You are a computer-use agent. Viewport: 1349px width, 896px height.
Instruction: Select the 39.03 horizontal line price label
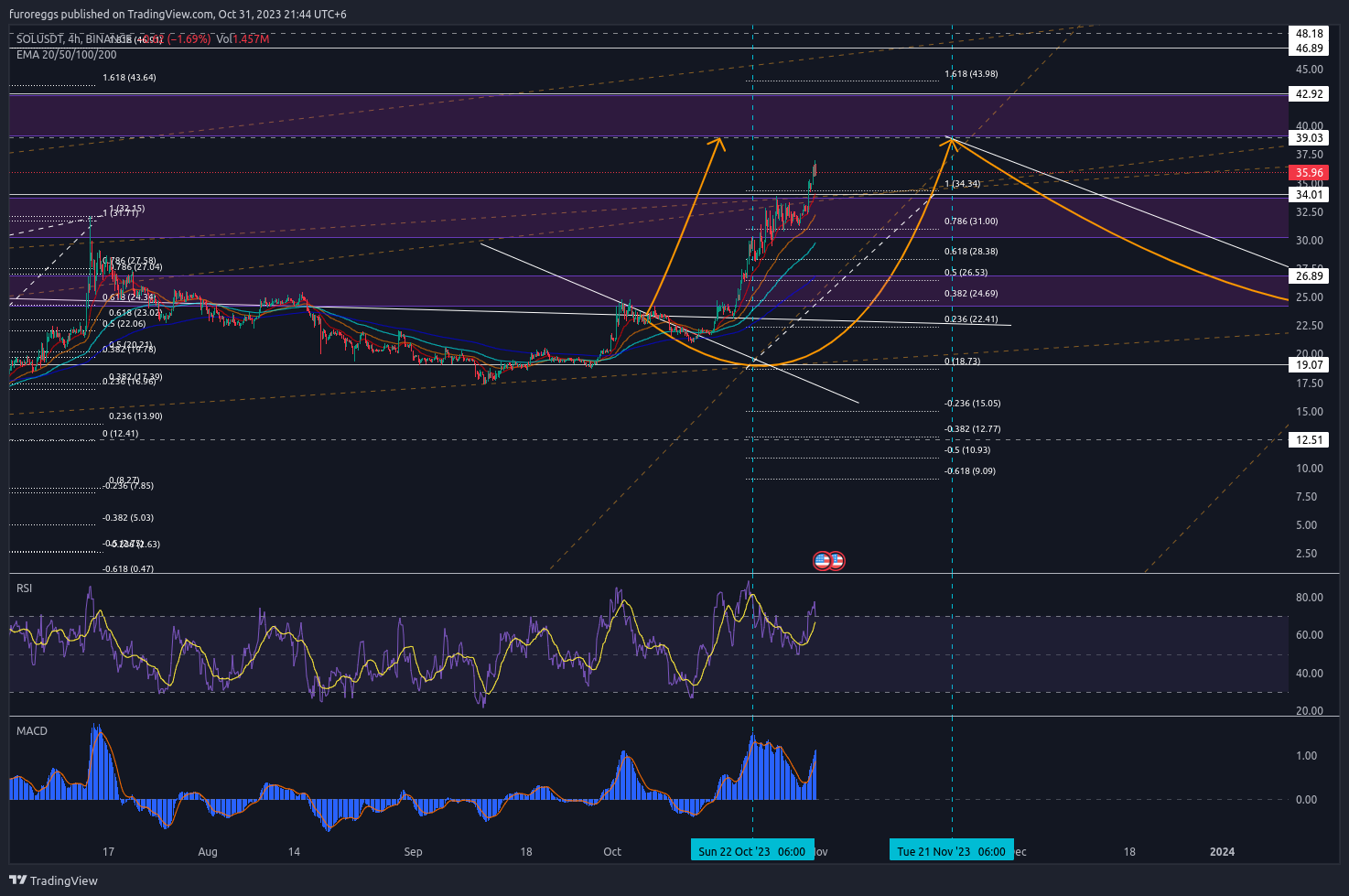pos(1309,138)
